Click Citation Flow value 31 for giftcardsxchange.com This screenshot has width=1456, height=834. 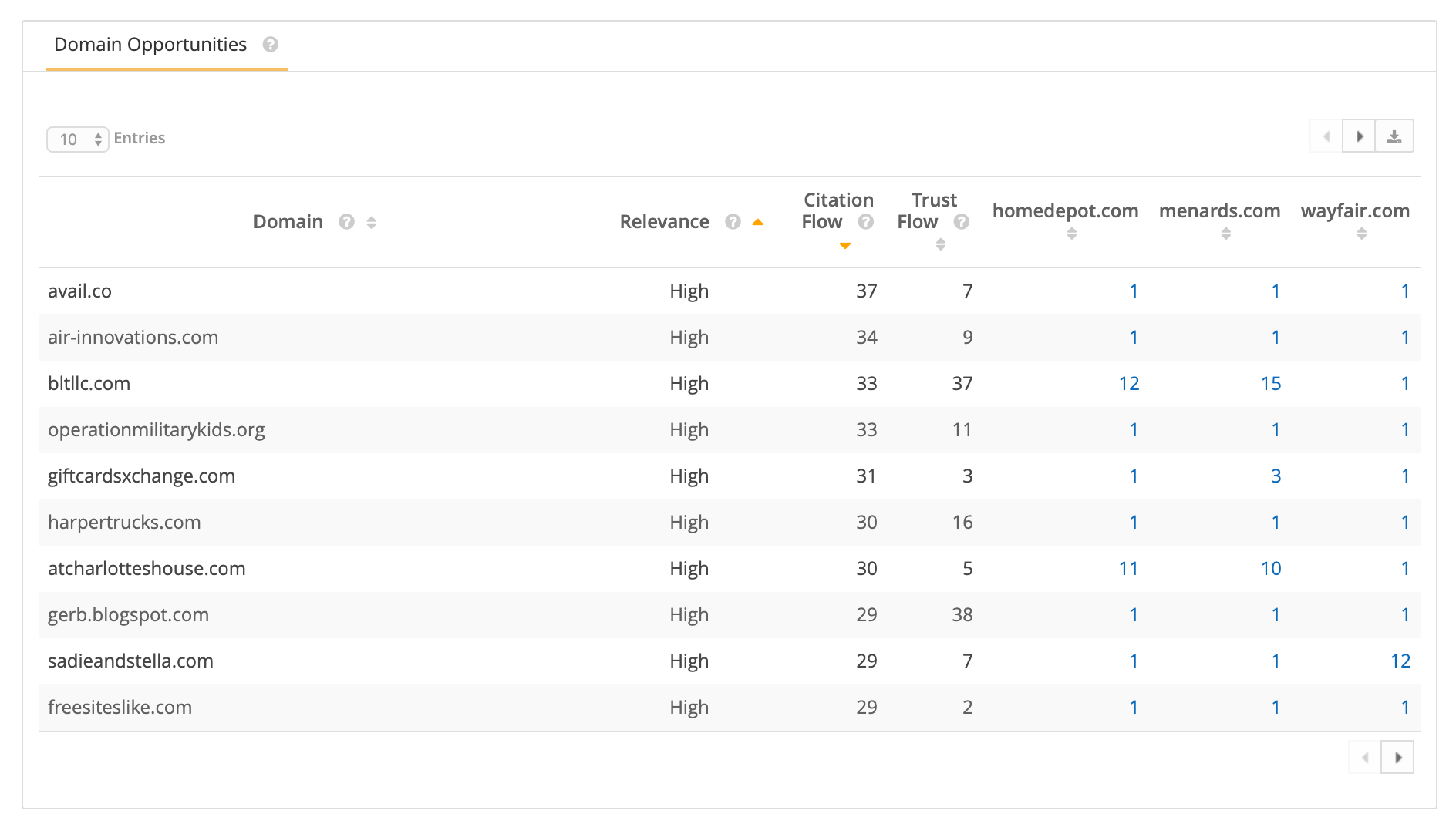tap(867, 476)
